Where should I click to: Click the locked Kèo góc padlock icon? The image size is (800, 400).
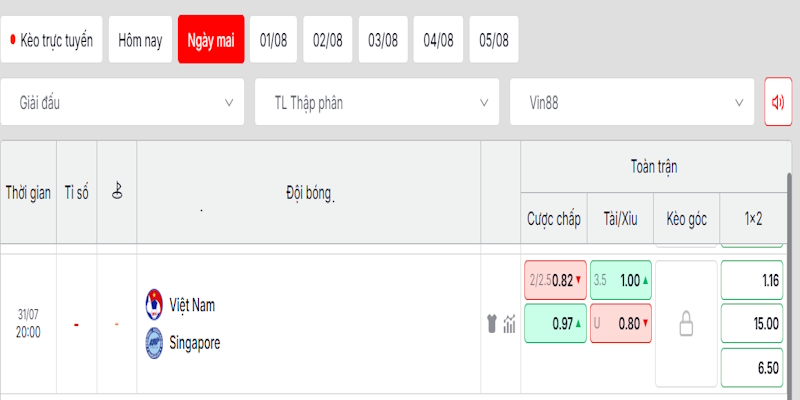pyautogui.click(x=686, y=324)
